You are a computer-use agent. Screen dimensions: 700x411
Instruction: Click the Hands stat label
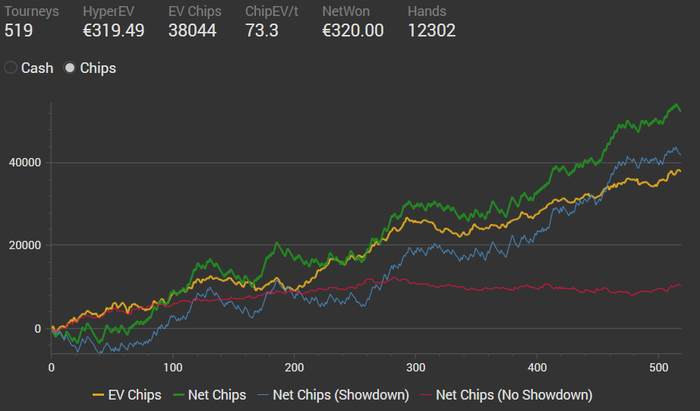pyautogui.click(x=427, y=11)
